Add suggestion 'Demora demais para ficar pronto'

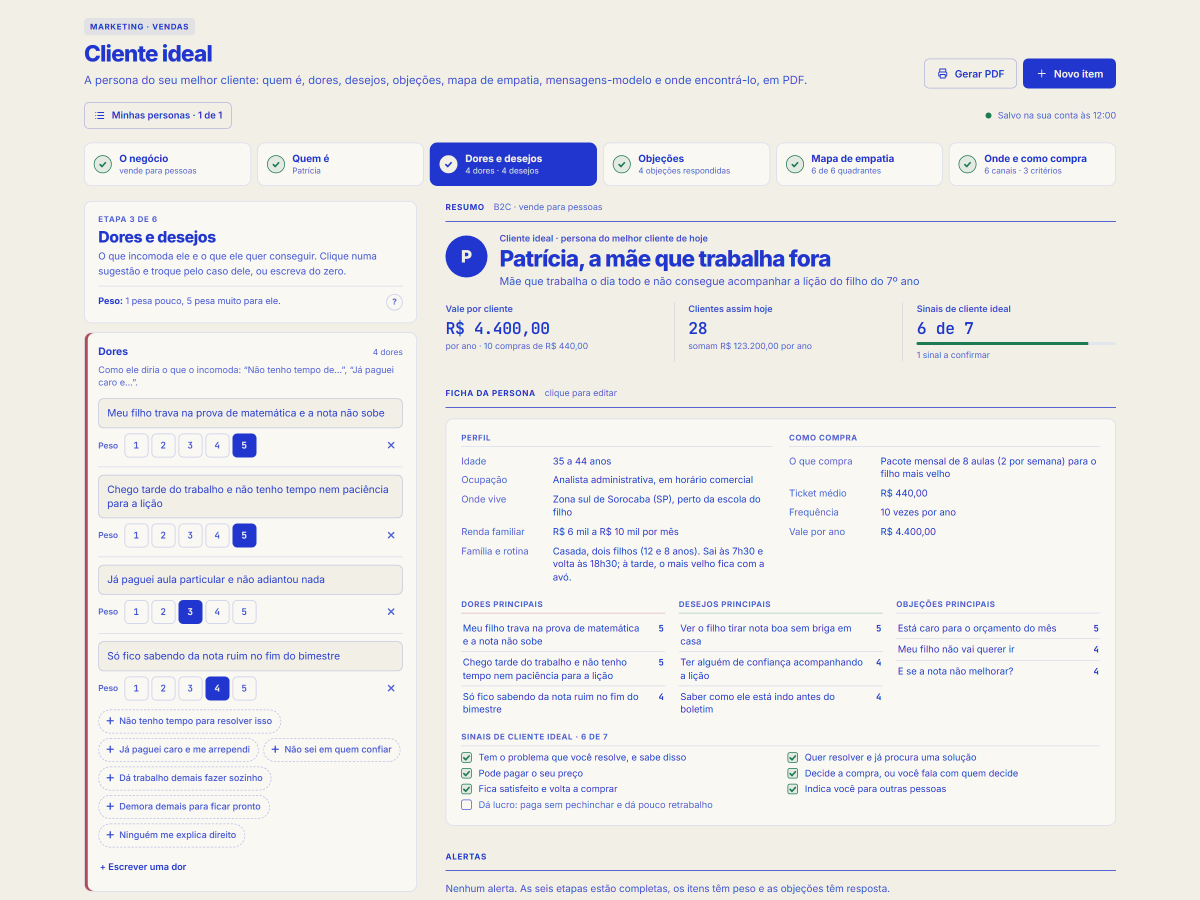pyautogui.click(x=184, y=806)
